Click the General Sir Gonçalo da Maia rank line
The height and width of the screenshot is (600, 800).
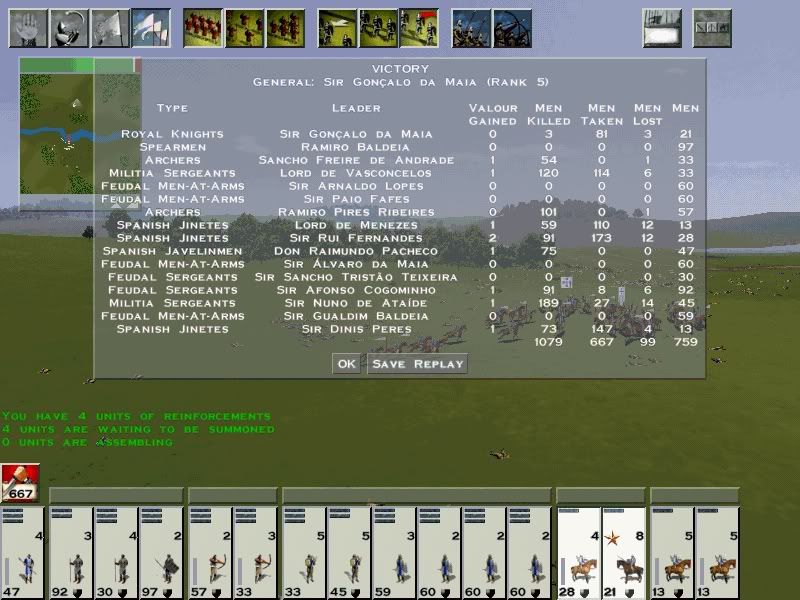click(401, 82)
